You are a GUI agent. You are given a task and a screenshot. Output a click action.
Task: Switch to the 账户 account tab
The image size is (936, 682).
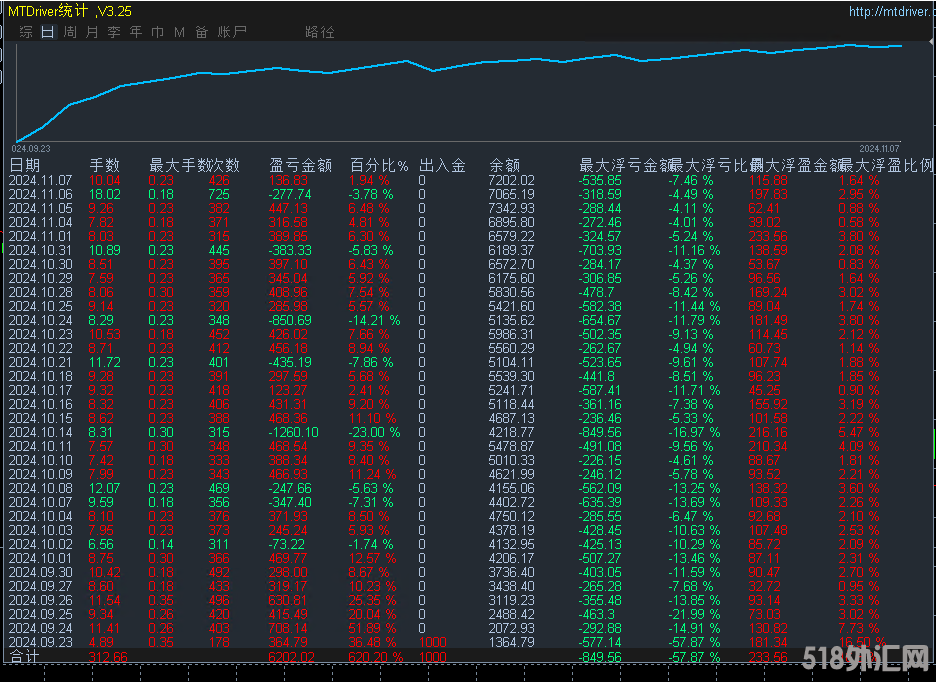pyautogui.click(x=233, y=32)
